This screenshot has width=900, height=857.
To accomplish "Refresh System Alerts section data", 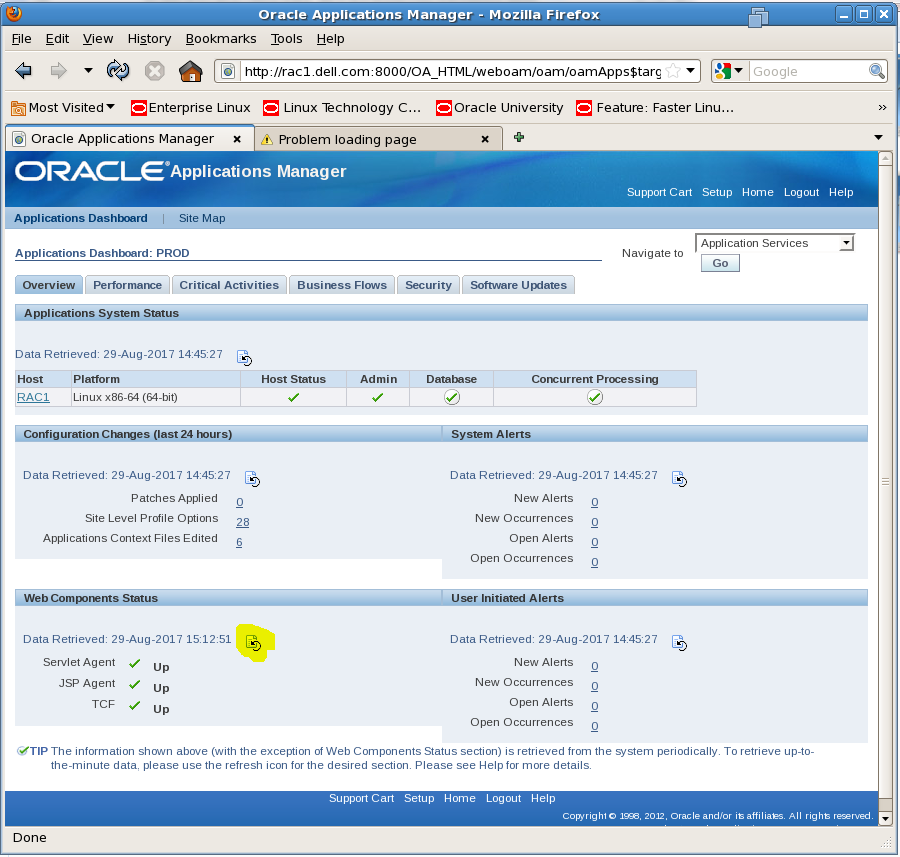I will coord(680,478).
